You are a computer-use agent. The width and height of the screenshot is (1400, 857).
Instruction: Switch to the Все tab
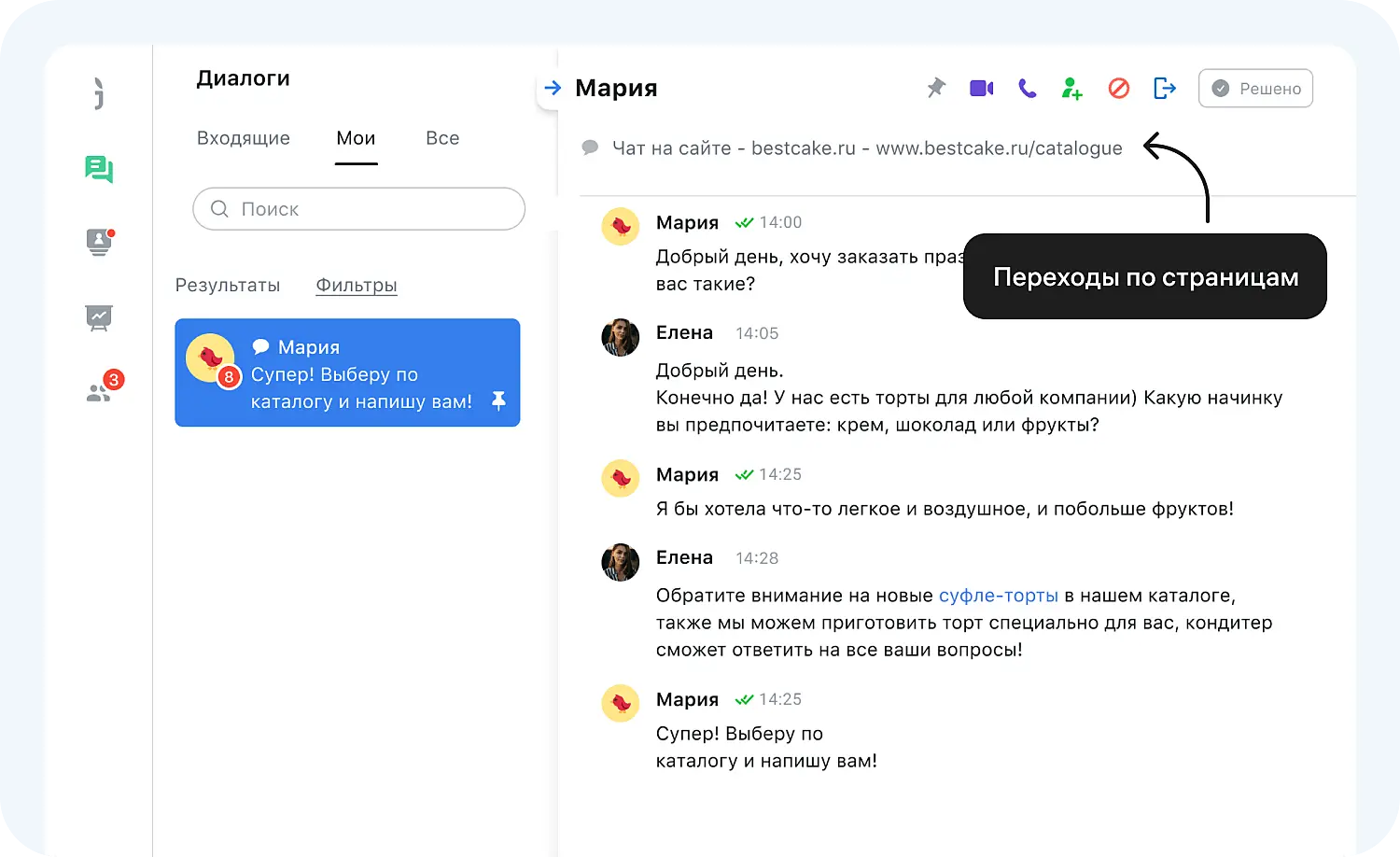coord(441,137)
